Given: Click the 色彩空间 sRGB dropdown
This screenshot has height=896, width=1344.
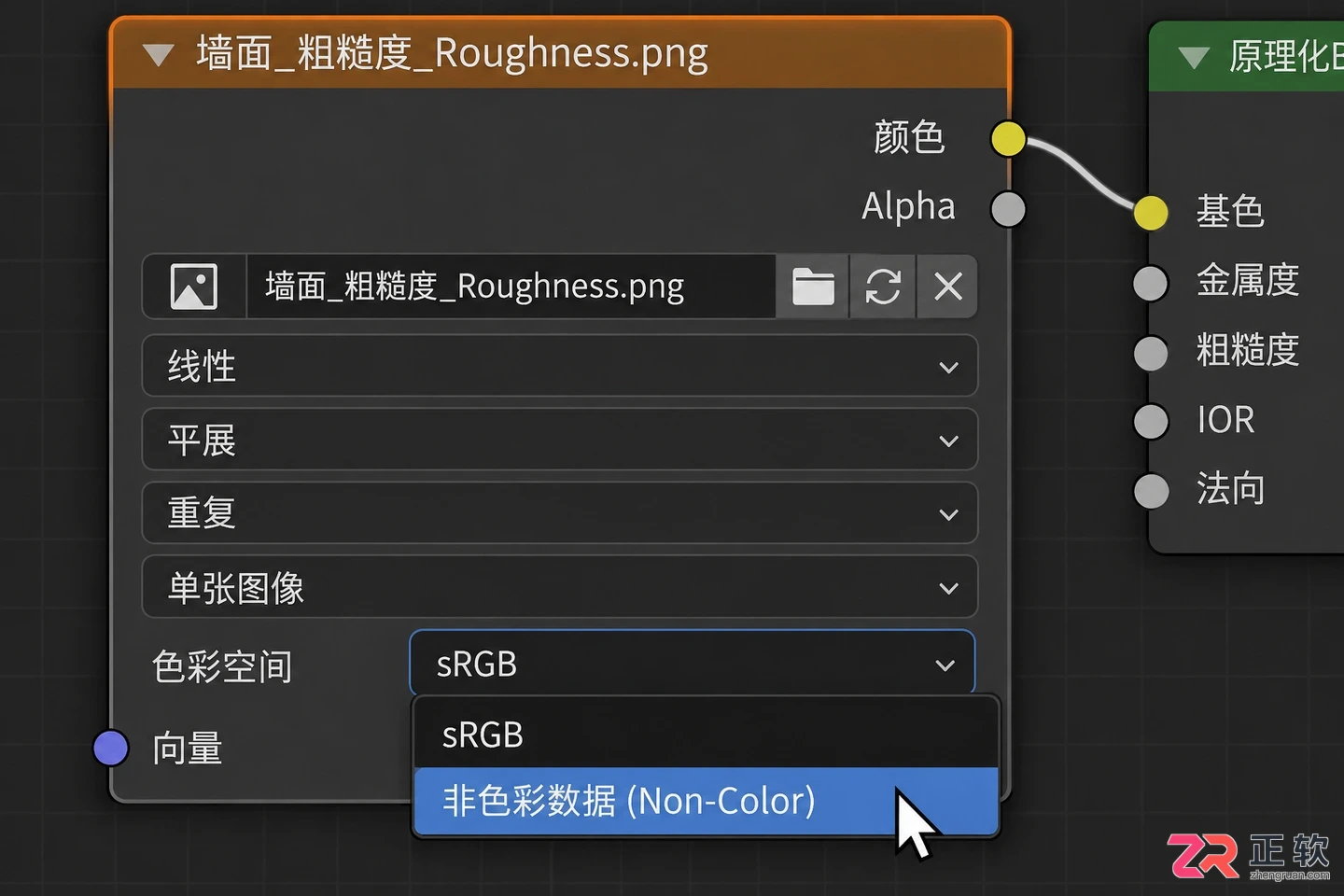Looking at the screenshot, I should click(693, 664).
